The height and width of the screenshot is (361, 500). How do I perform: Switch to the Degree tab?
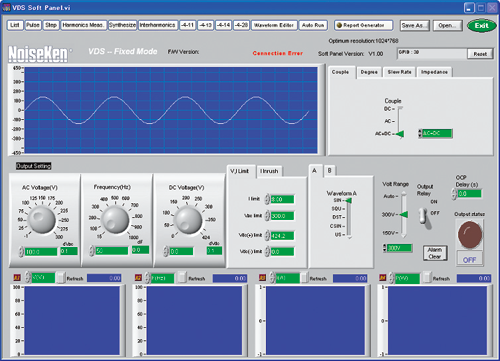369,72
